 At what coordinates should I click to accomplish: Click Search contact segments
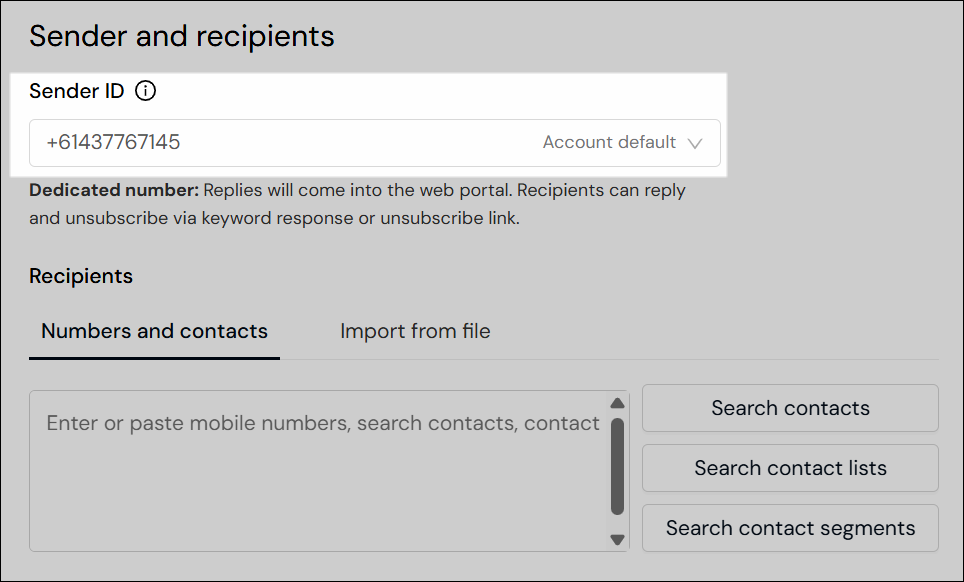[x=789, y=528]
